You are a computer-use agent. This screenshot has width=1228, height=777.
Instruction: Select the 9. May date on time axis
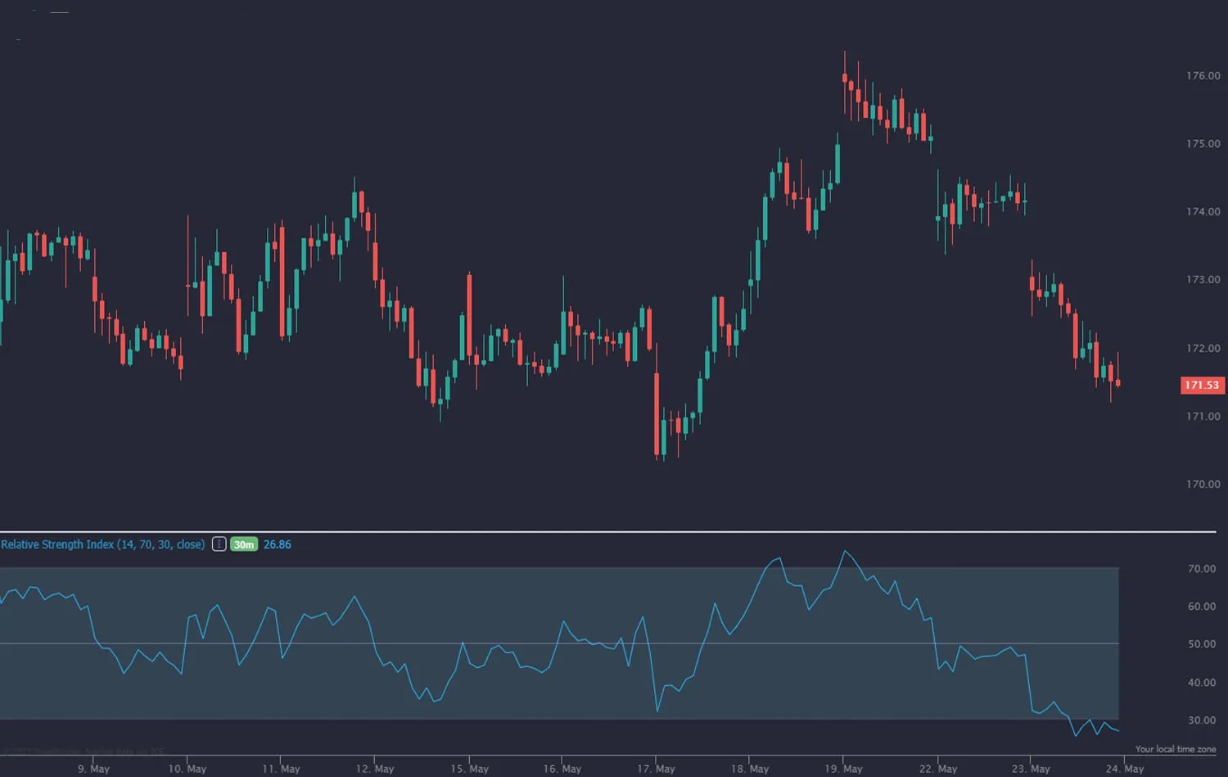(x=93, y=769)
